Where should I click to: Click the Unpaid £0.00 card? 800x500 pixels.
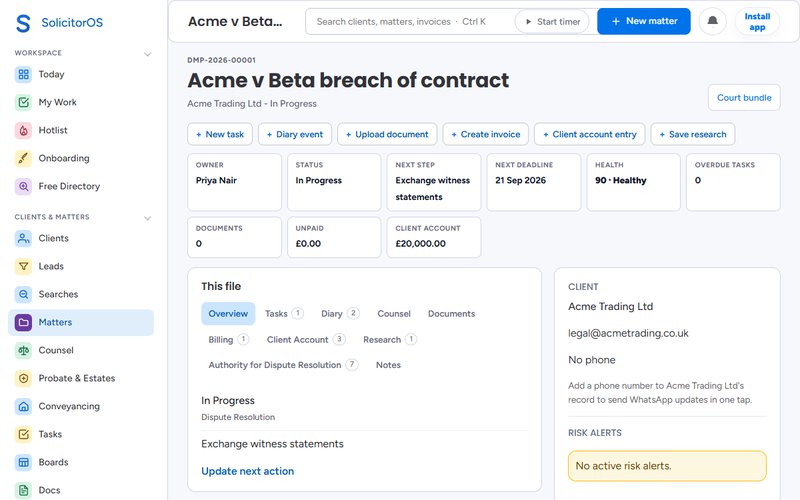[x=334, y=237]
